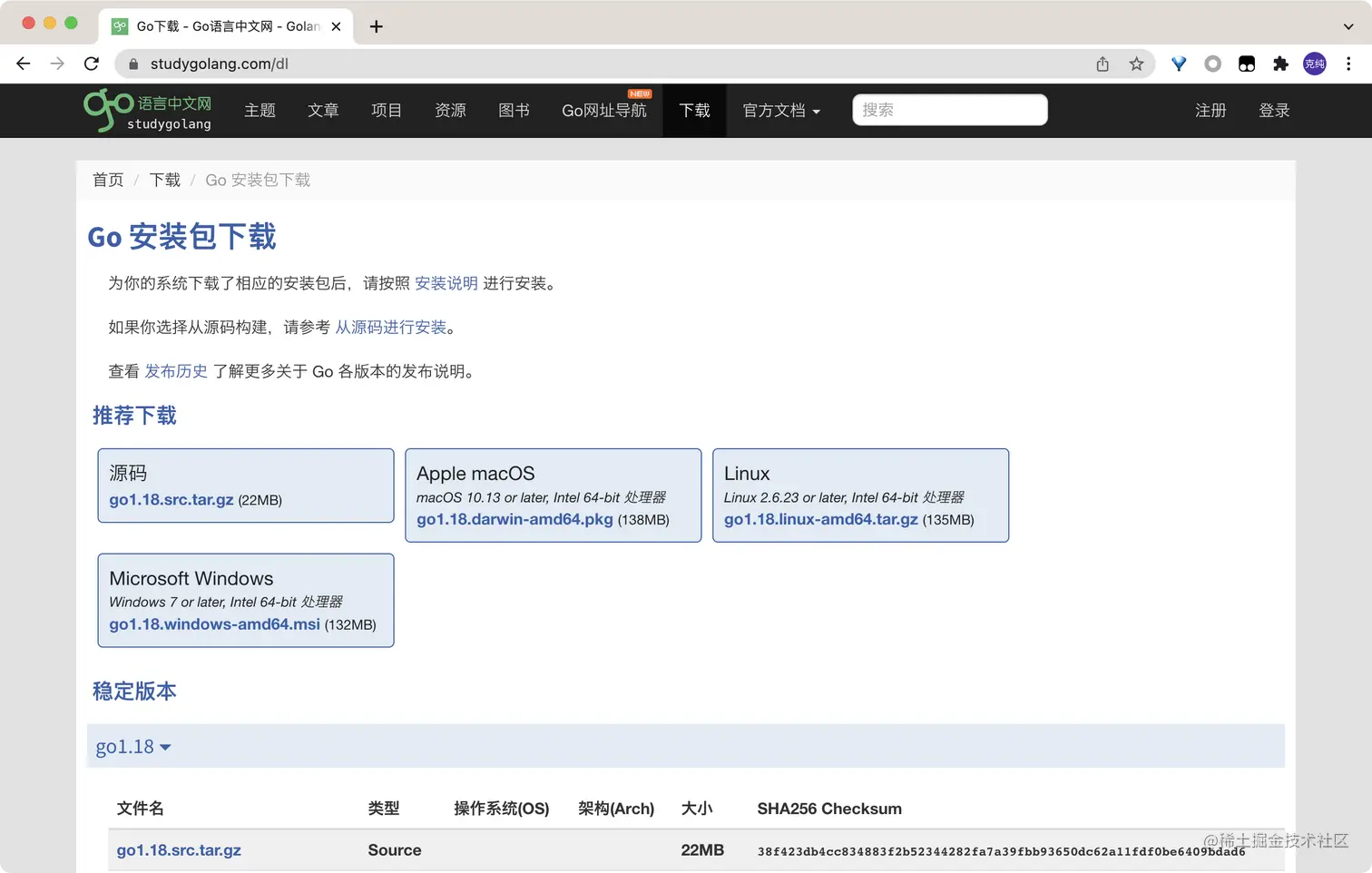1372x873 pixels.
Task: Select the 下载 nav item
Action: point(694,111)
